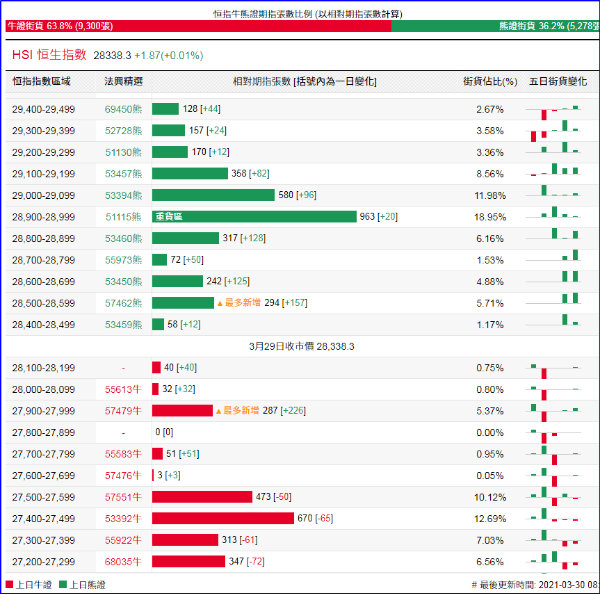Click the 10.12% share value
The height and width of the screenshot is (594, 600).
(x=490, y=498)
